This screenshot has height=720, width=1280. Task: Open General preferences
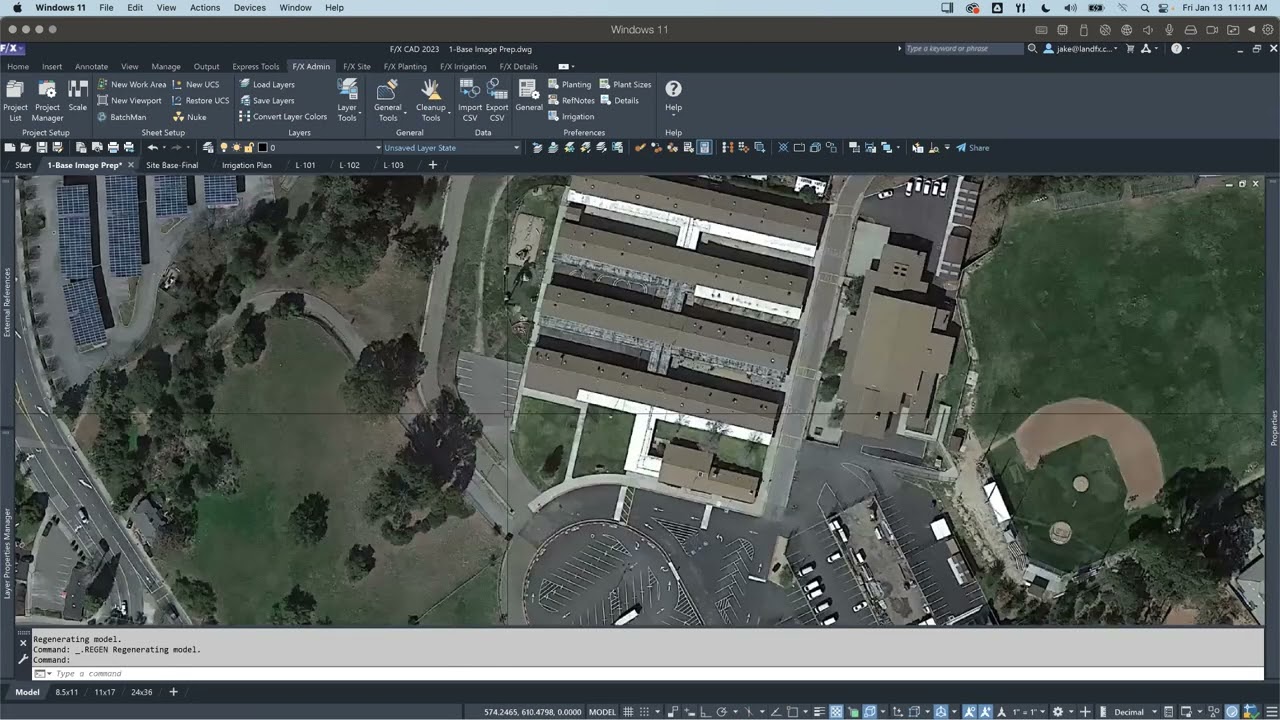[529, 96]
